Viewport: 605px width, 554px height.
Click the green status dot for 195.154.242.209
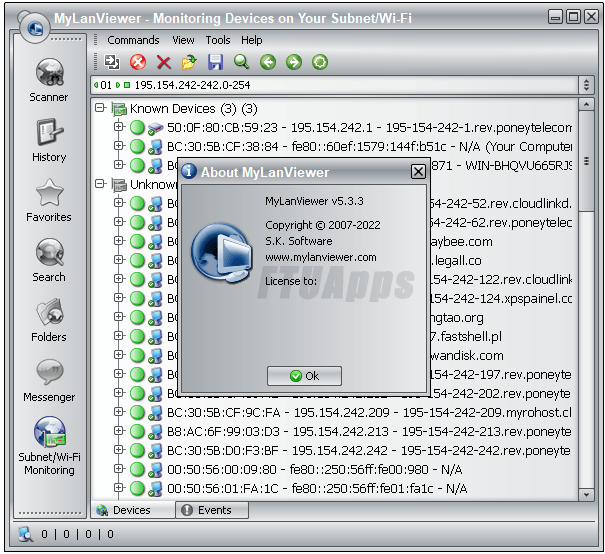pos(137,413)
